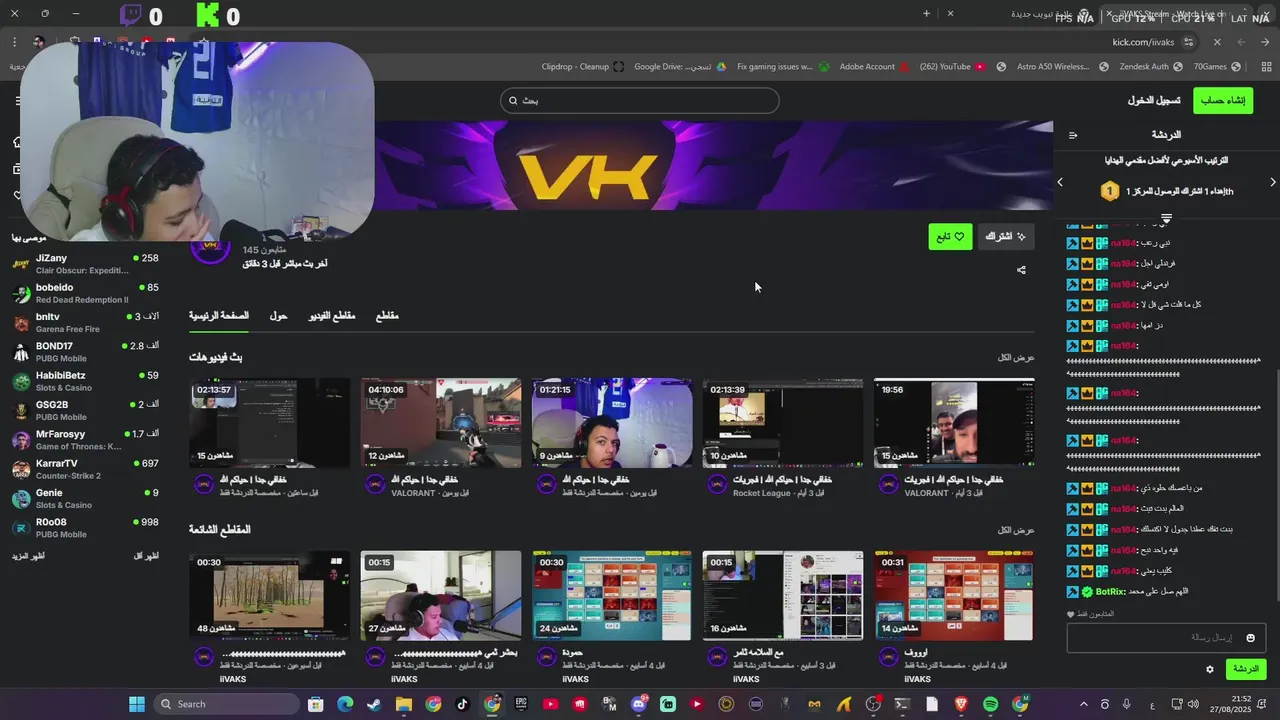This screenshot has width=1280, height=720.
Task: Open the About tab
Action: tap(278, 316)
